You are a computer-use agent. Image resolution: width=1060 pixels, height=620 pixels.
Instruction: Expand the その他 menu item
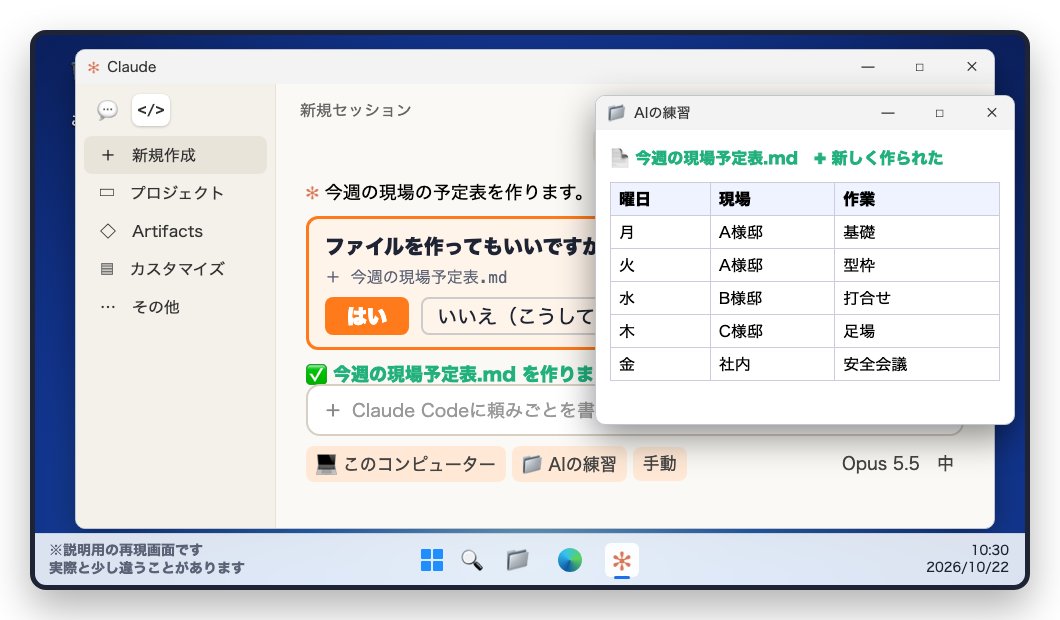(175, 306)
